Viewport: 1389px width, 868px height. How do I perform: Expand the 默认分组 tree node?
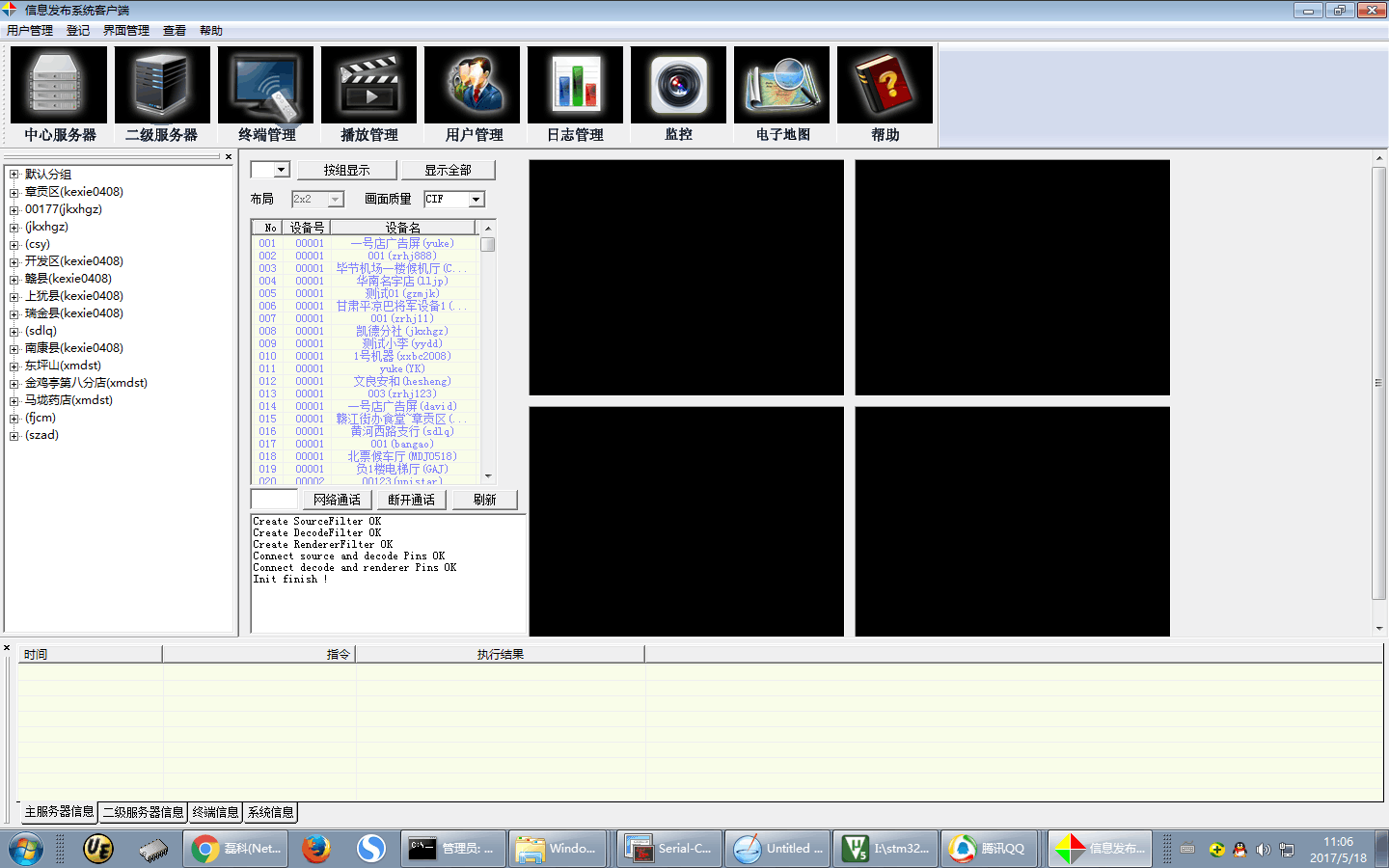[14, 175]
